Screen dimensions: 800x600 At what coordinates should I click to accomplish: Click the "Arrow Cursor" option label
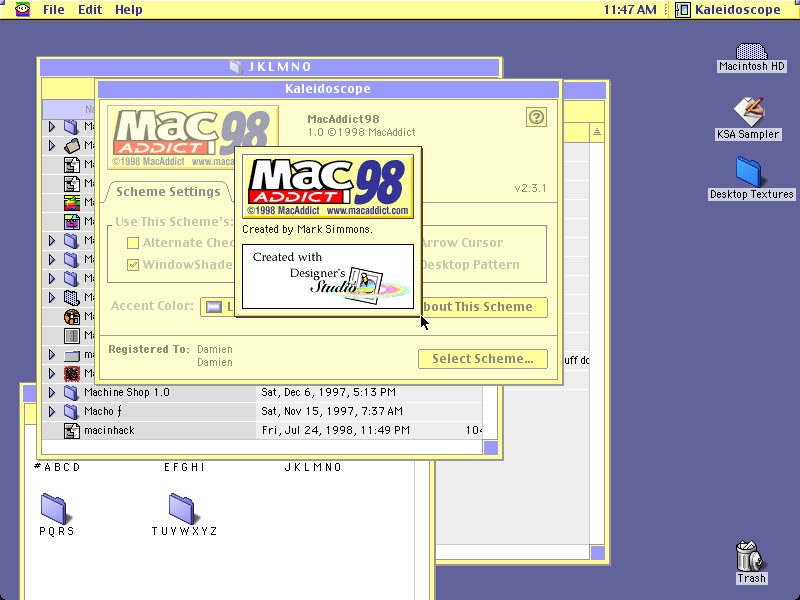tap(462, 243)
